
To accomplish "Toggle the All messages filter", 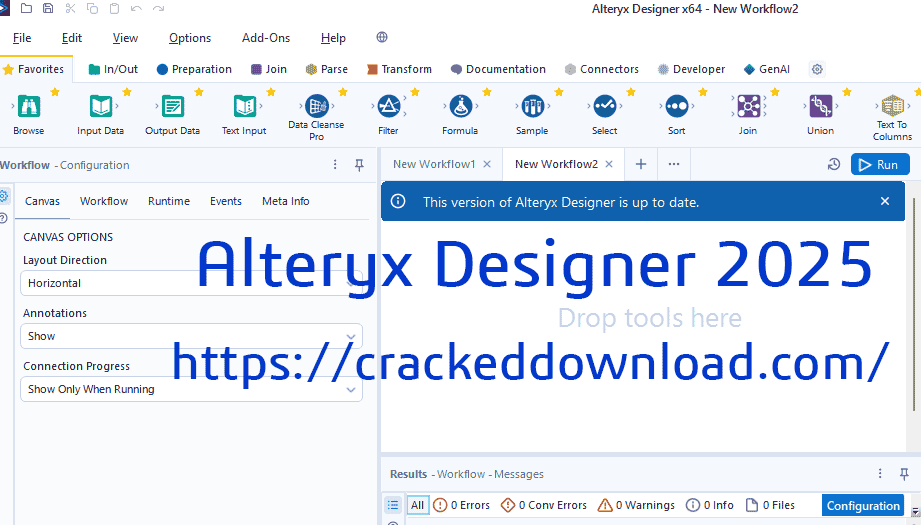I will pyautogui.click(x=417, y=505).
